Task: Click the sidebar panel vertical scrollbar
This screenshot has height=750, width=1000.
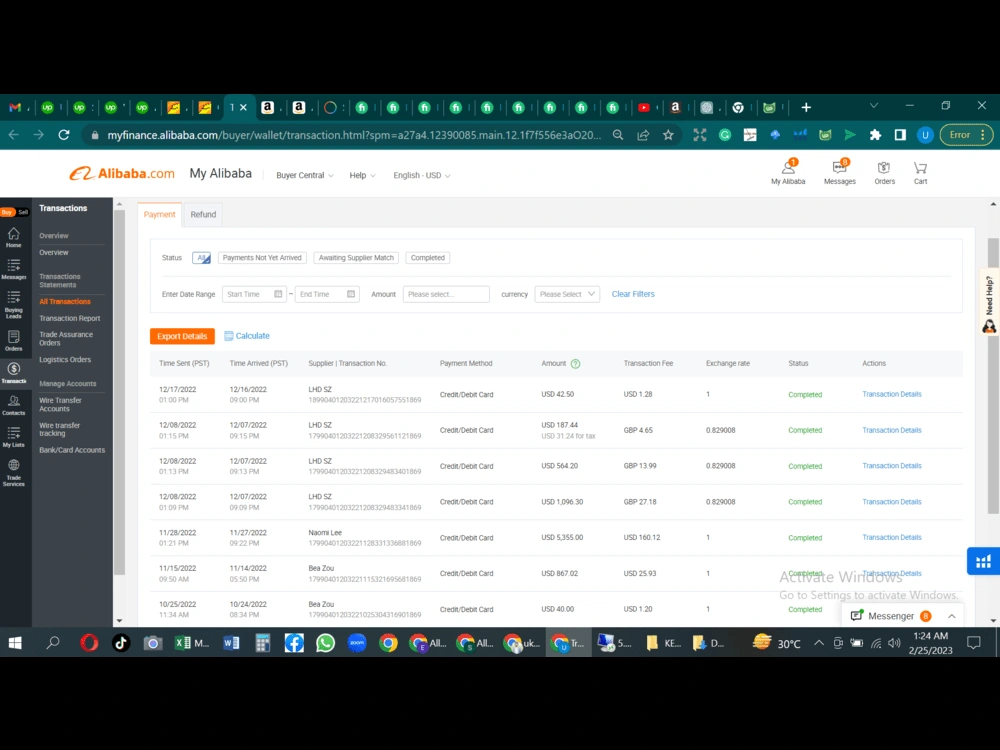Action: (119, 392)
